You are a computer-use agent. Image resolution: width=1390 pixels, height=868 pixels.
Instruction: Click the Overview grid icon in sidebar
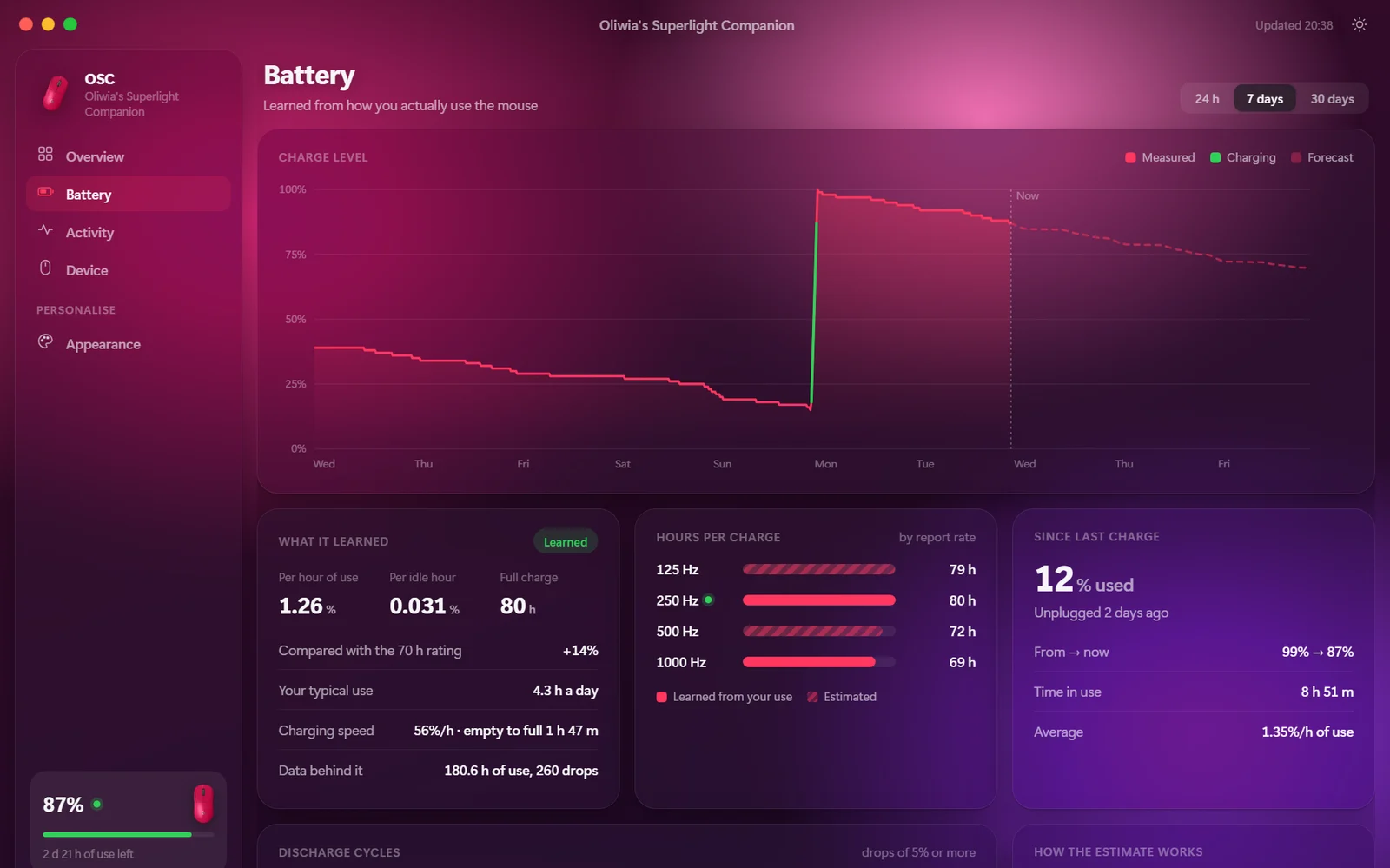[45, 154]
